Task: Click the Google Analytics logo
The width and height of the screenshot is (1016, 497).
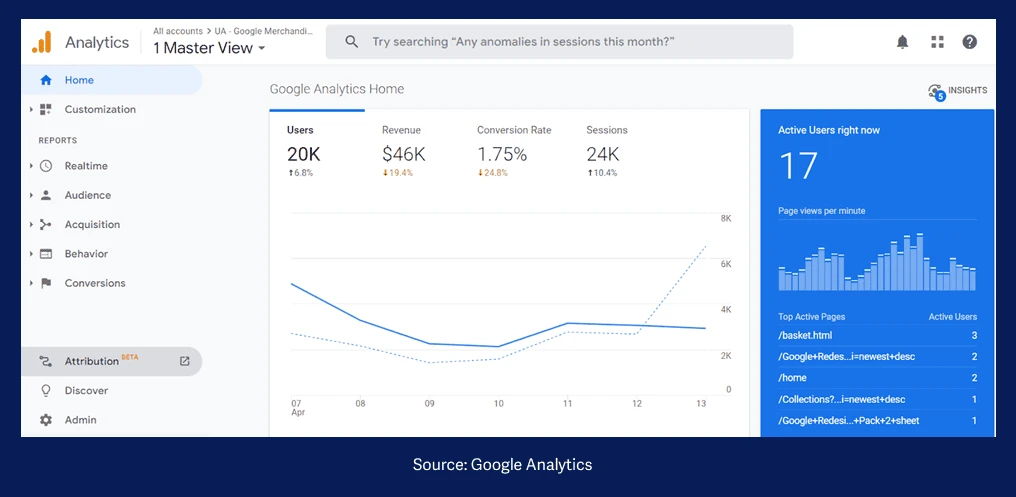Action: pyautogui.click(x=42, y=42)
